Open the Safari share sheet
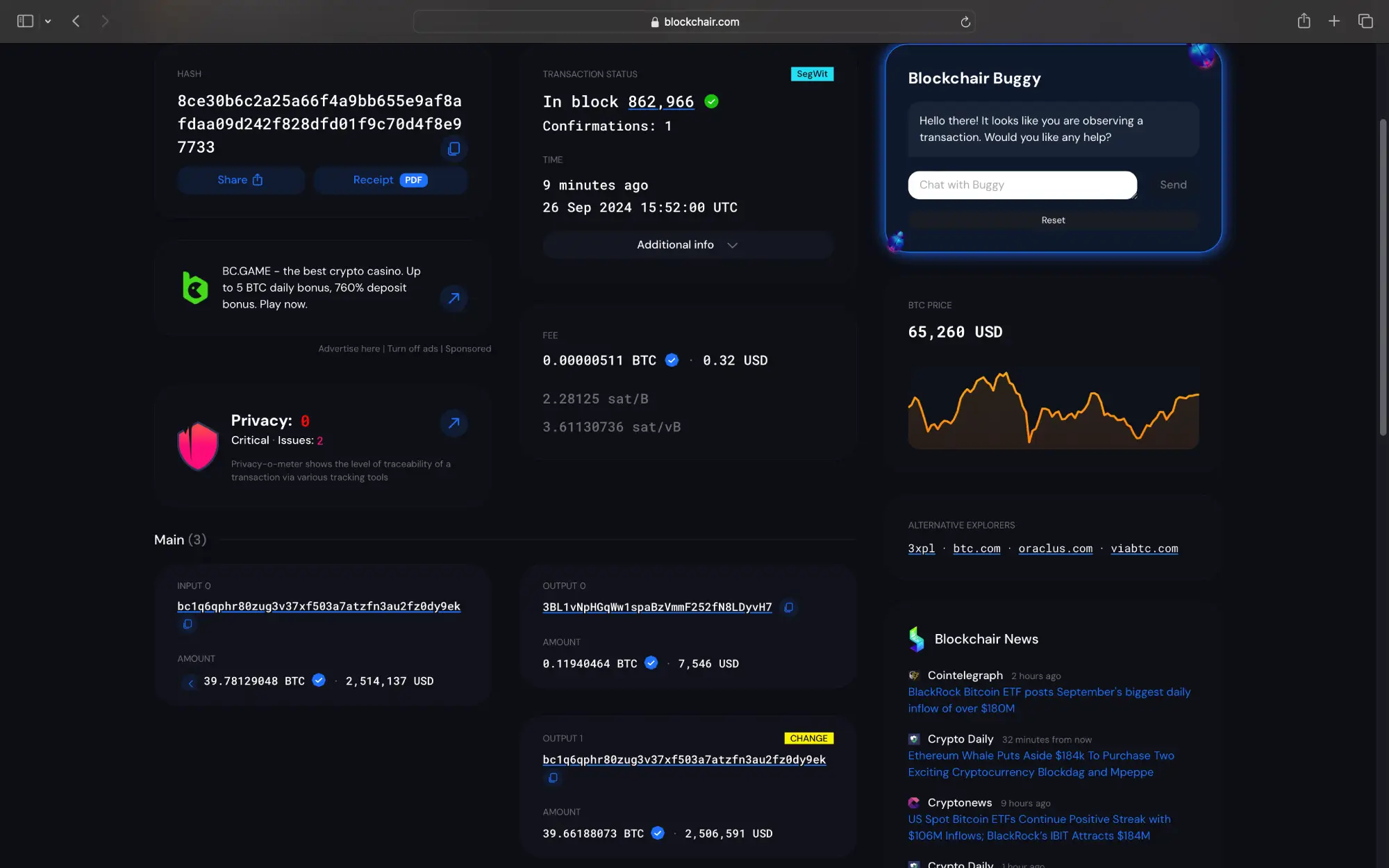Image resolution: width=1389 pixels, height=868 pixels. (1304, 21)
